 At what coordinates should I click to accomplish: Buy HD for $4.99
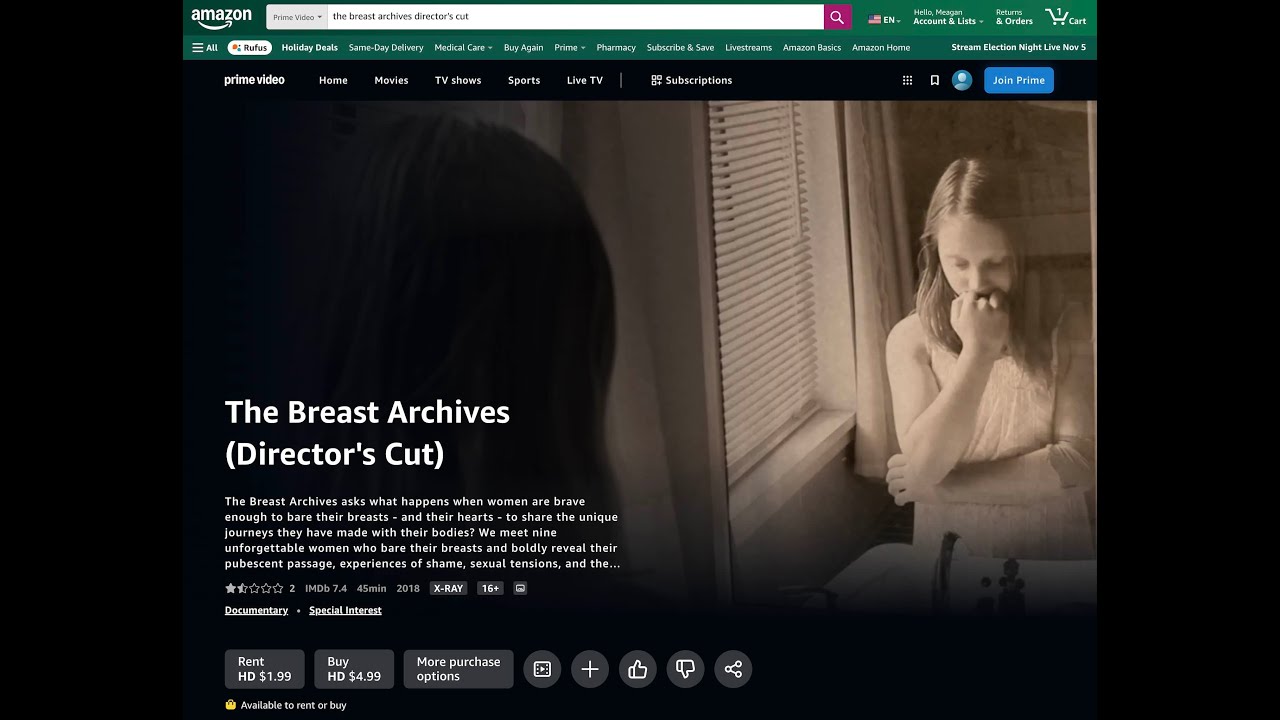354,669
